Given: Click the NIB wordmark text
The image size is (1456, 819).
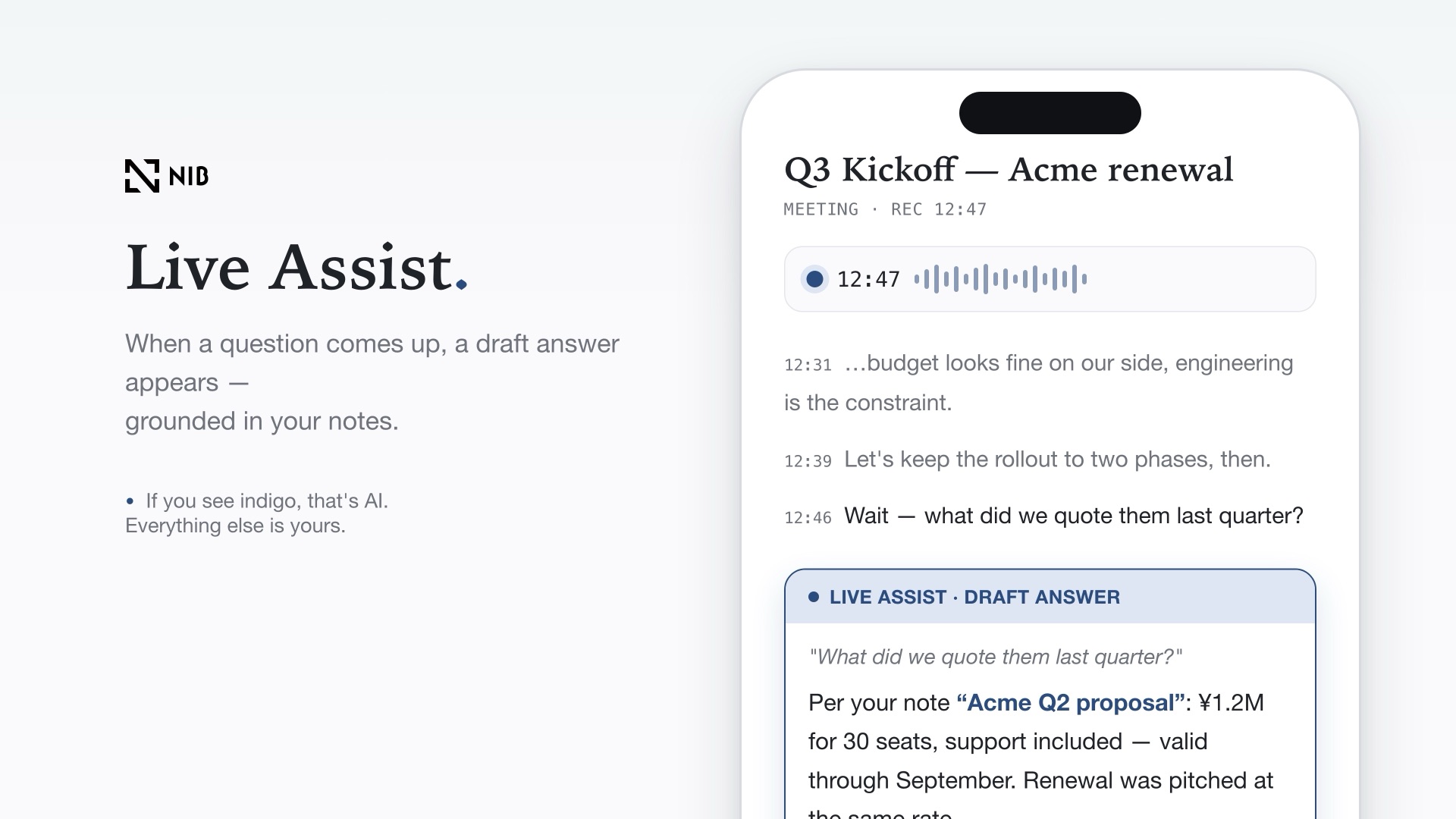Looking at the screenshot, I should [x=189, y=177].
